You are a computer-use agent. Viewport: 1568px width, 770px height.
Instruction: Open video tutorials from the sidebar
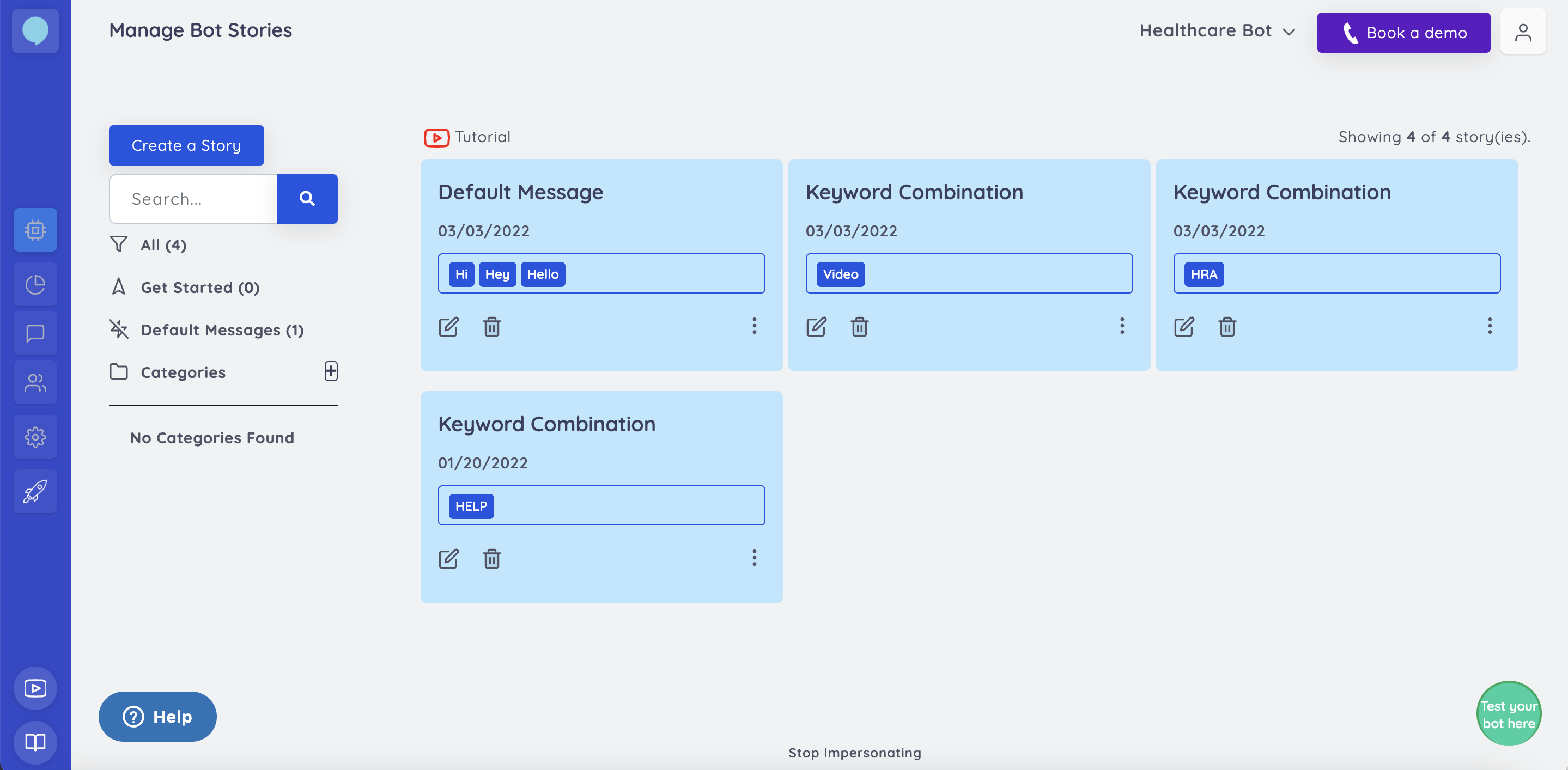coord(35,688)
